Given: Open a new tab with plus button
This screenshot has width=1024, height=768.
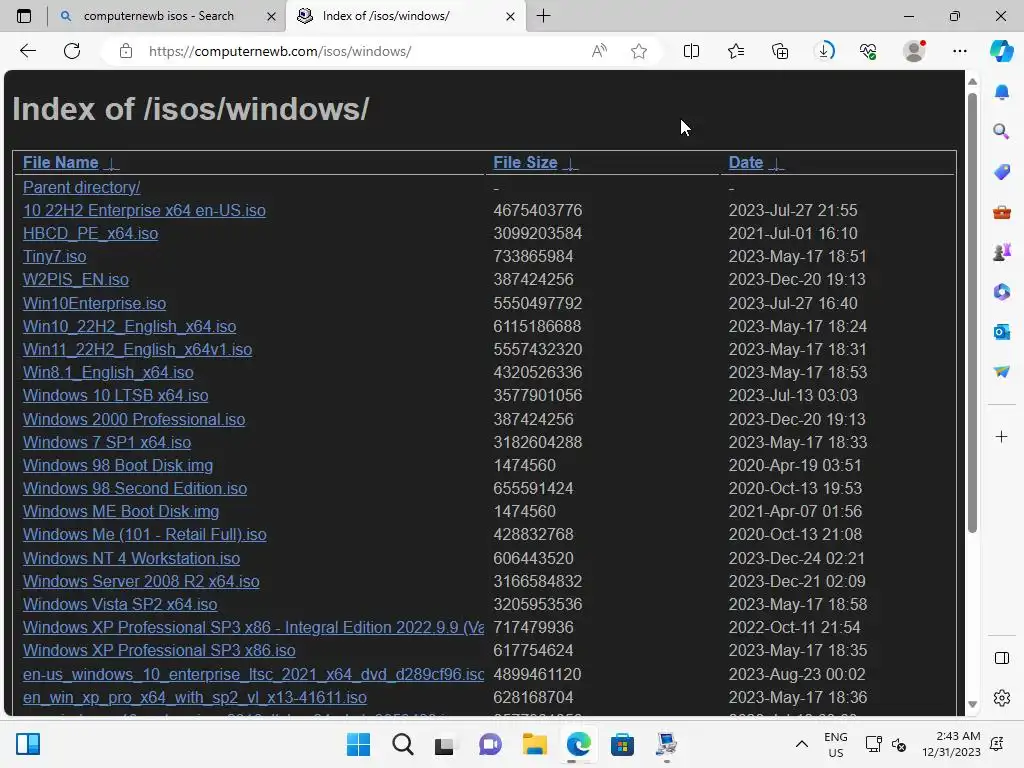Looking at the screenshot, I should [543, 16].
